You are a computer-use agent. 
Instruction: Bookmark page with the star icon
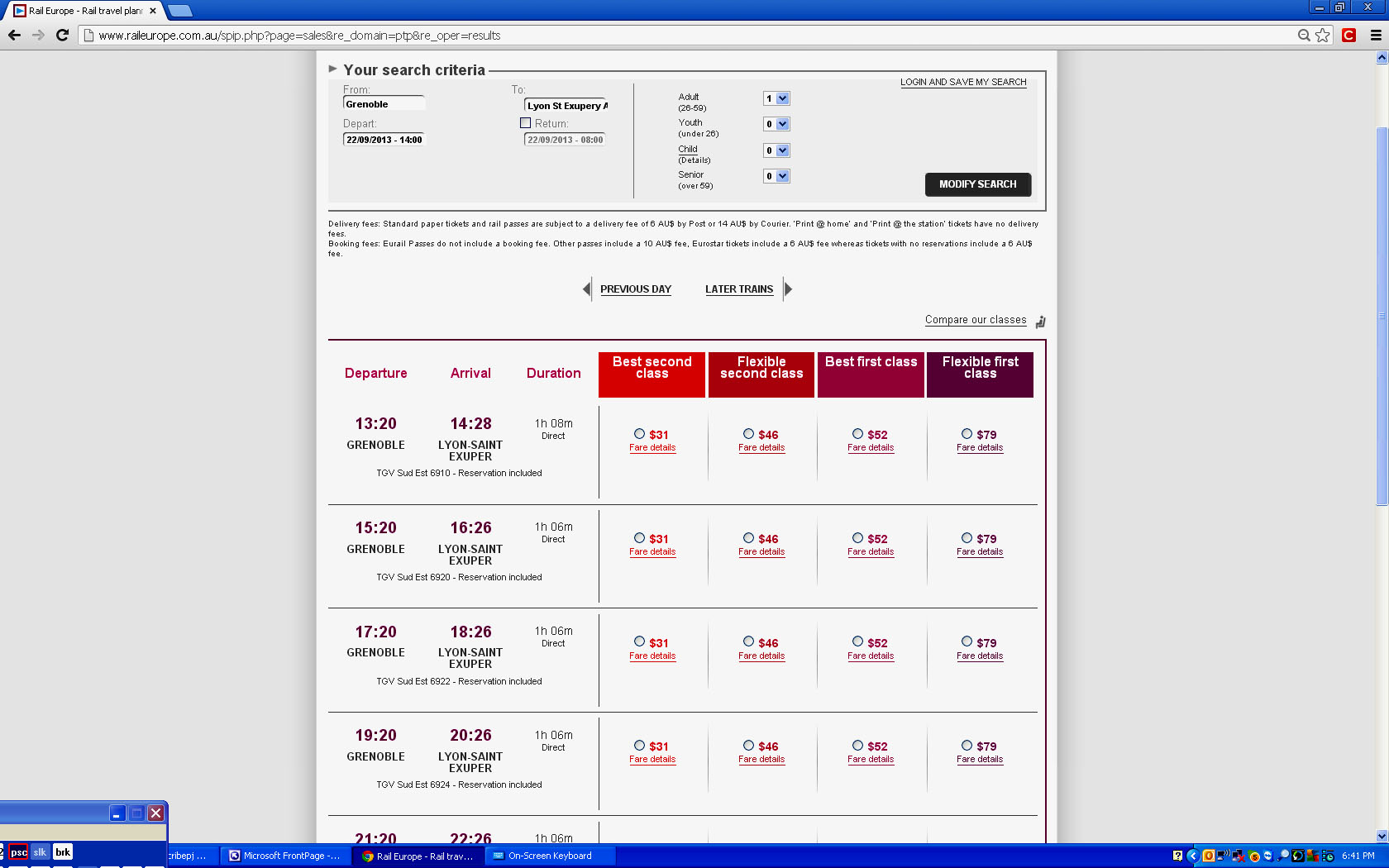click(x=1323, y=35)
